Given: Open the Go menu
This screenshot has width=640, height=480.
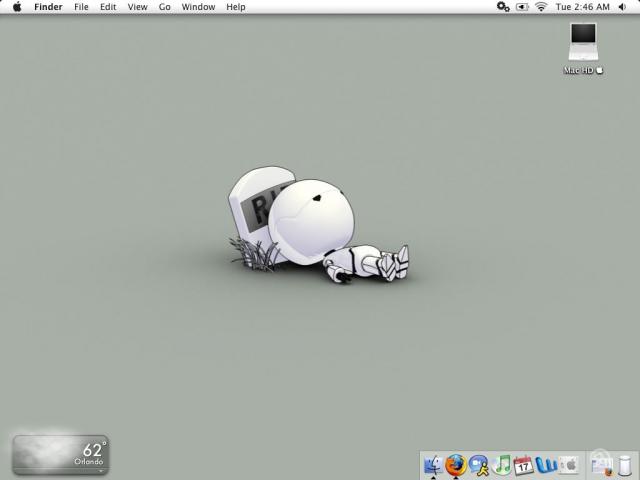Looking at the screenshot, I should 164,7.
